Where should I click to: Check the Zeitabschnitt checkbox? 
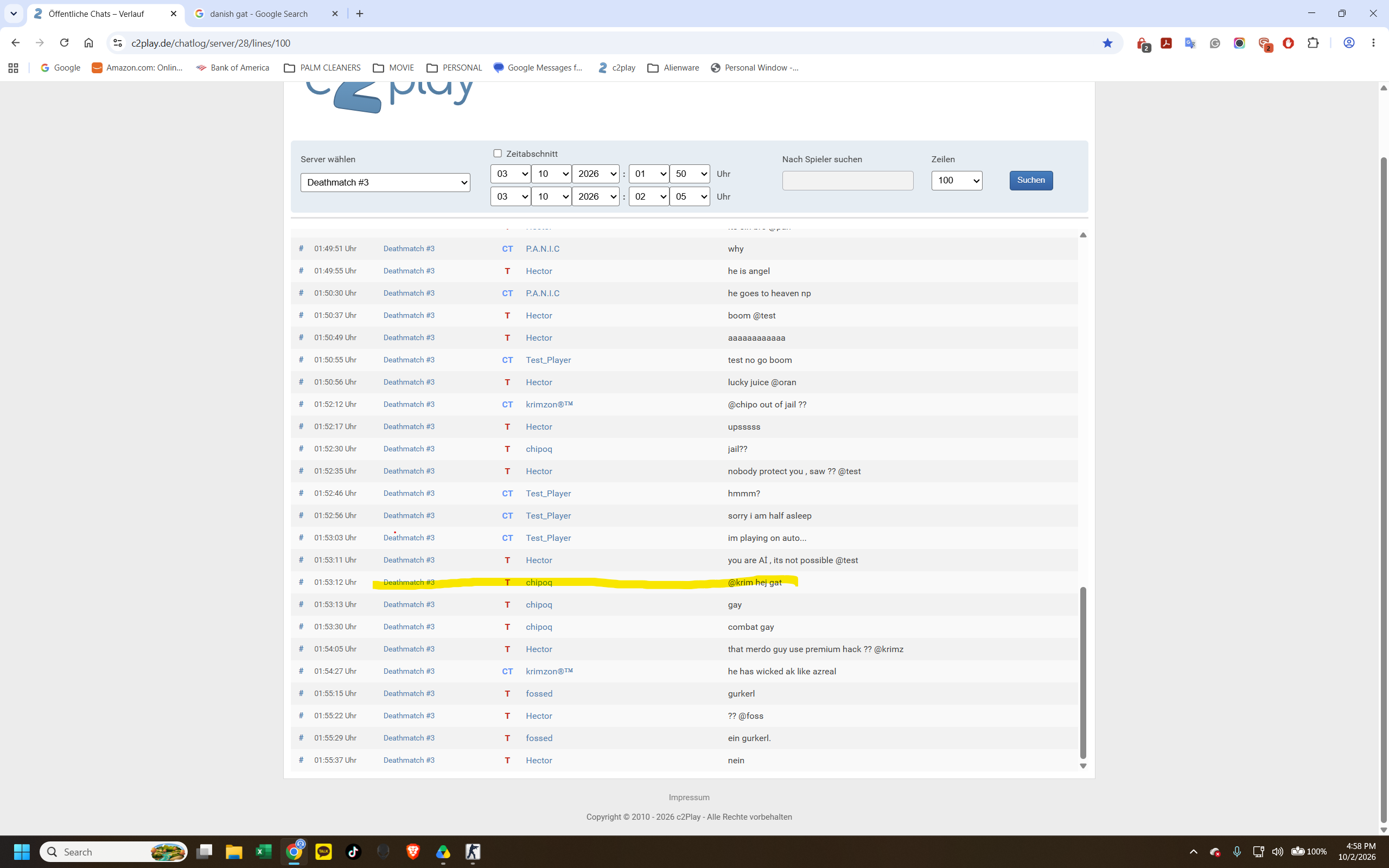497,154
